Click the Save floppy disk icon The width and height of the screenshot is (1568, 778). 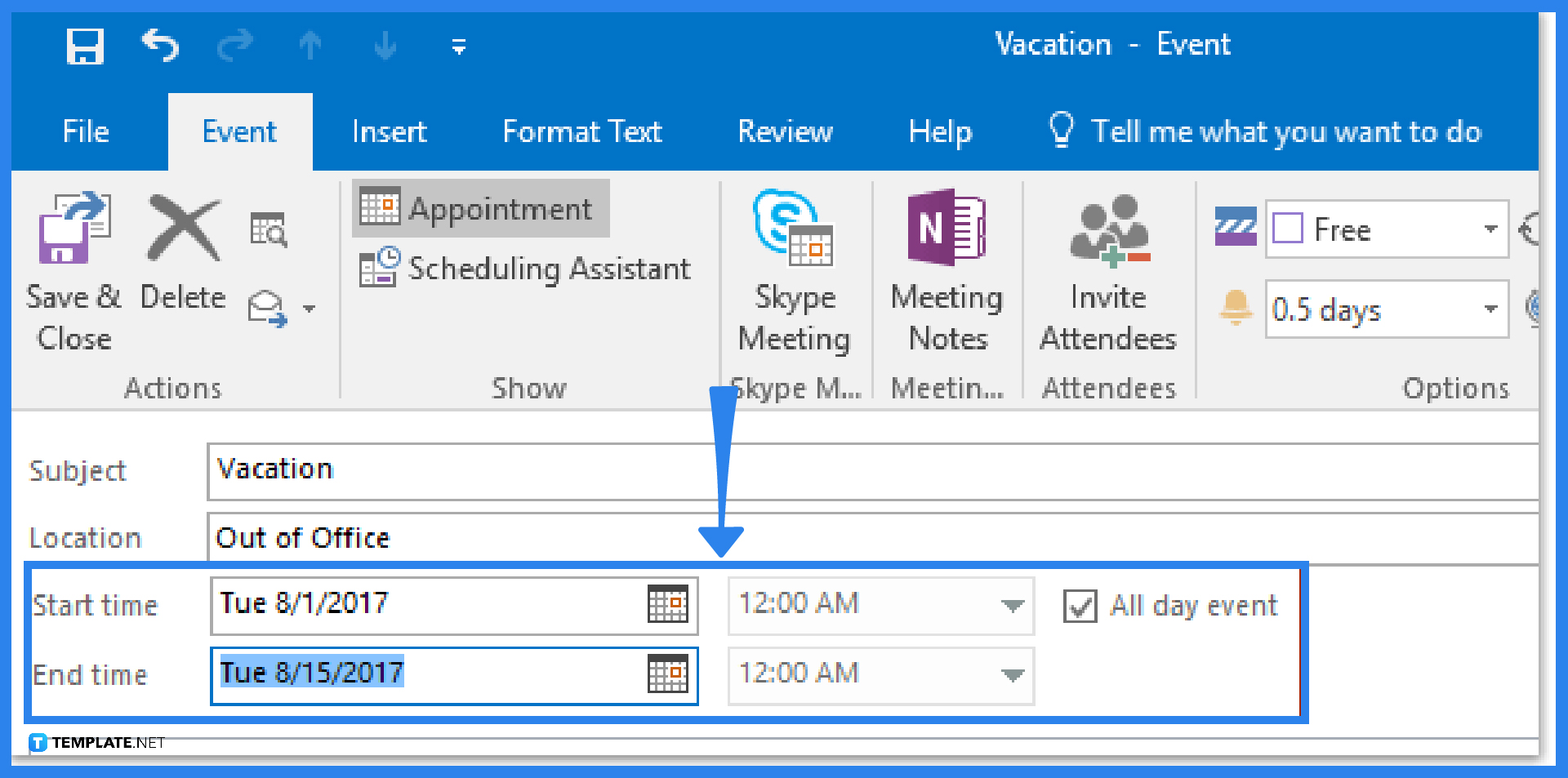(85, 46)
